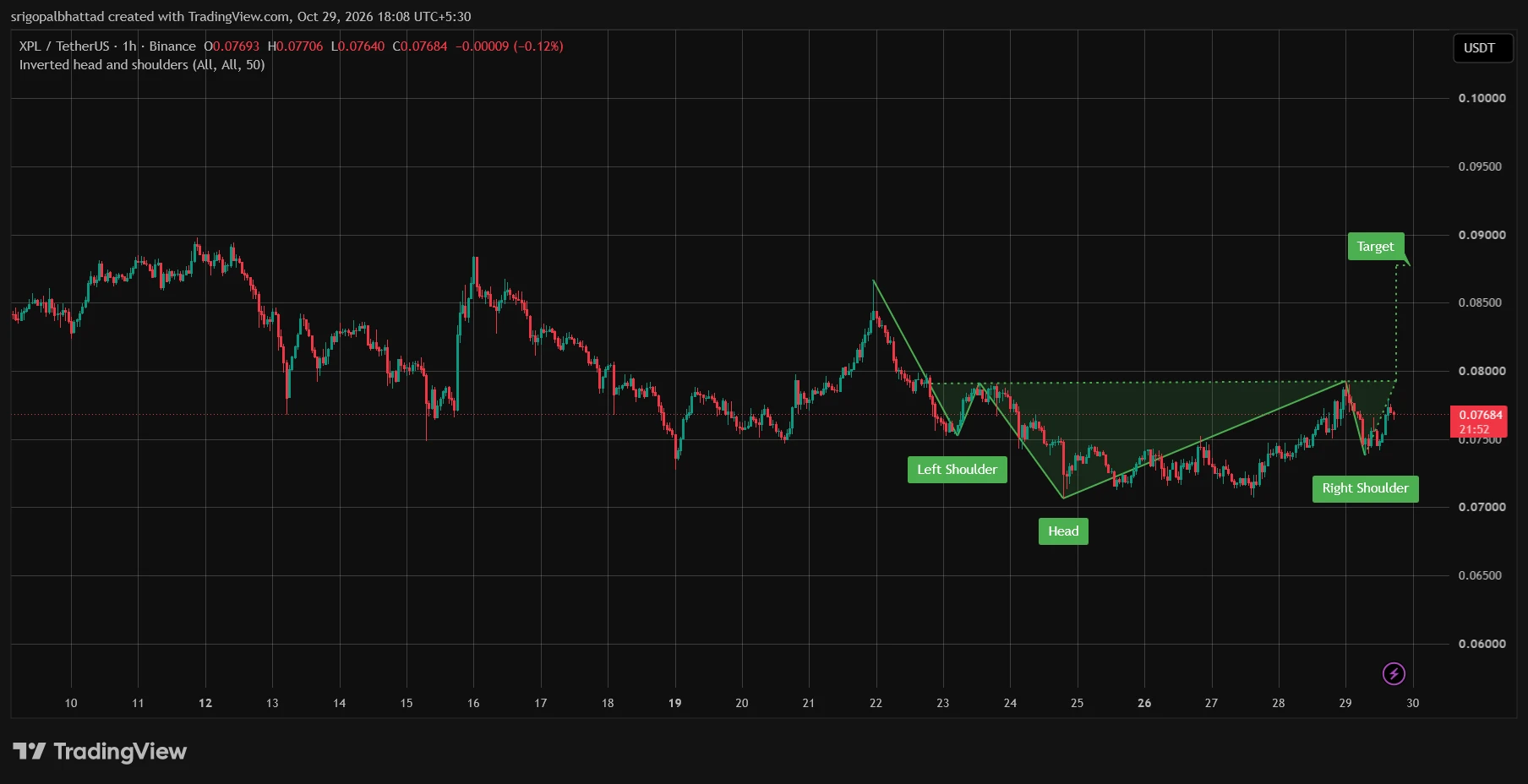The image size is (1528, 784).
Task: Click the 0.06500 price axis label
Action: [1481, 575]
